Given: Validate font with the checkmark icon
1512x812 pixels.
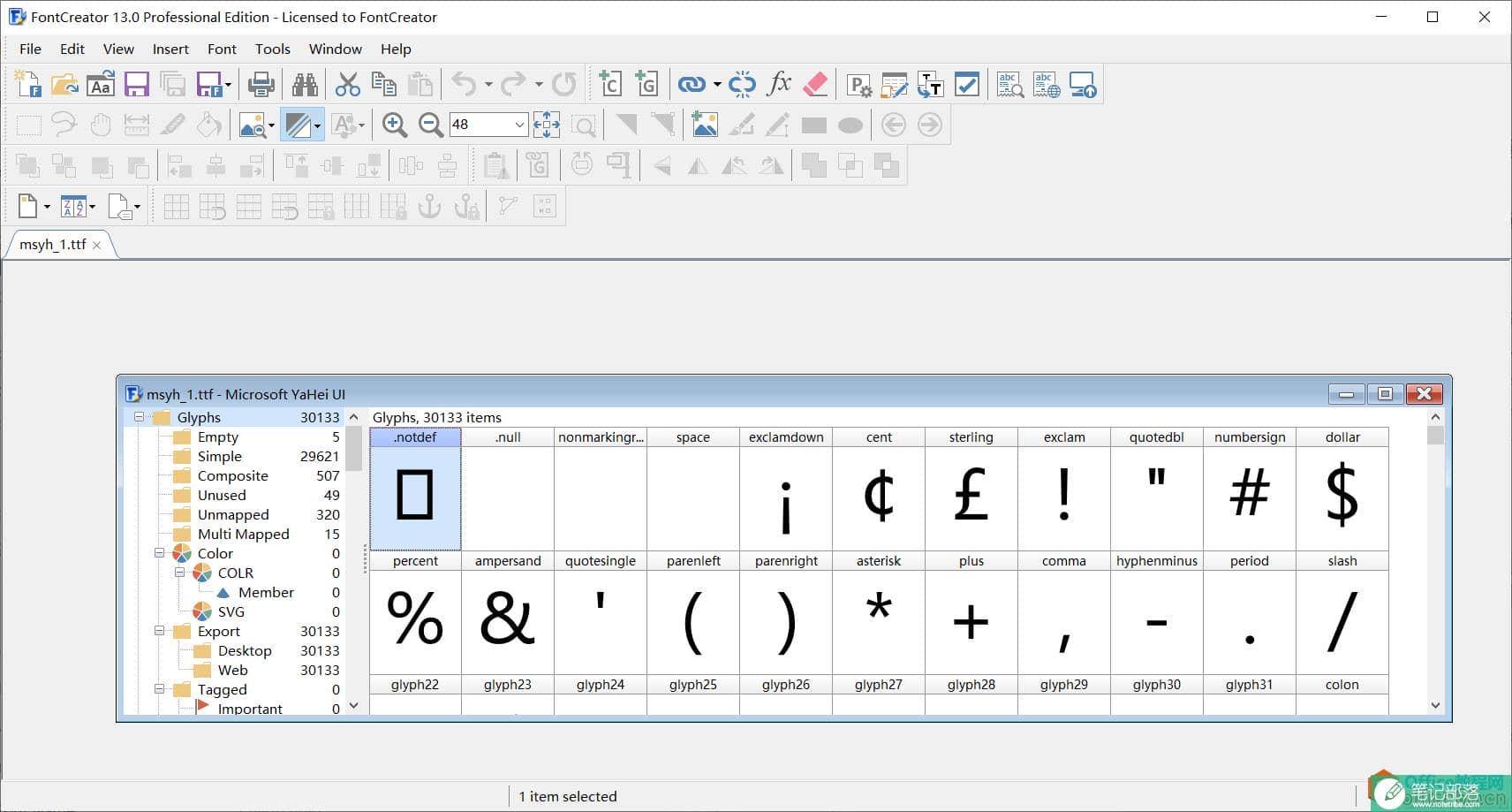Looking at the screenshot, I should pyautogui.click(x=967, y=85).
